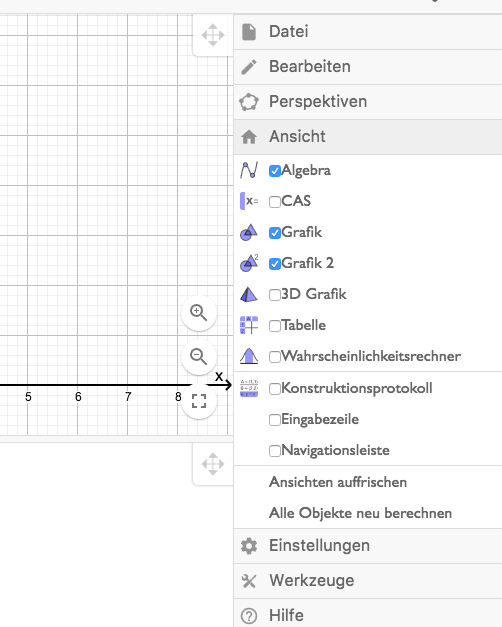Uncheck the Grafik 2 checkbox
502x627 pixels.
[x=275, y=264]
